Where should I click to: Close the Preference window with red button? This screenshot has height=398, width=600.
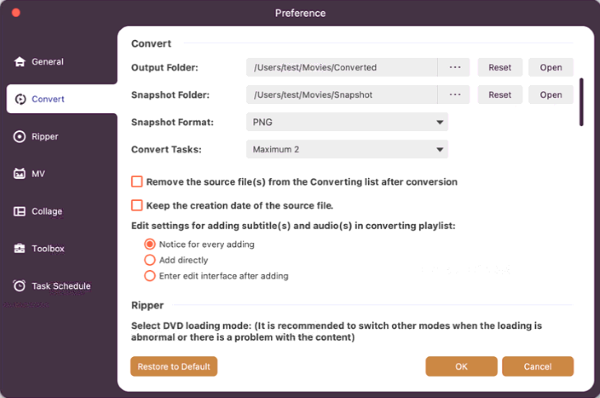click(16, 13)
